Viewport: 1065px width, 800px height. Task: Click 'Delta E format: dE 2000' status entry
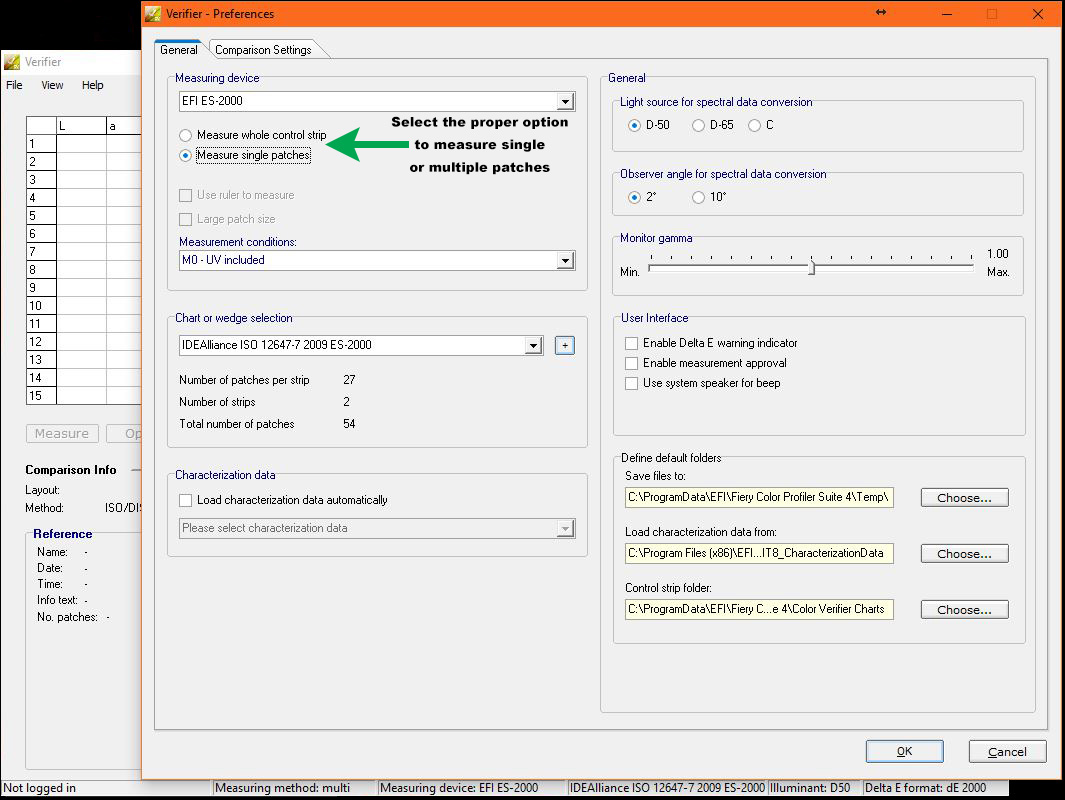[x=925, y=788]
